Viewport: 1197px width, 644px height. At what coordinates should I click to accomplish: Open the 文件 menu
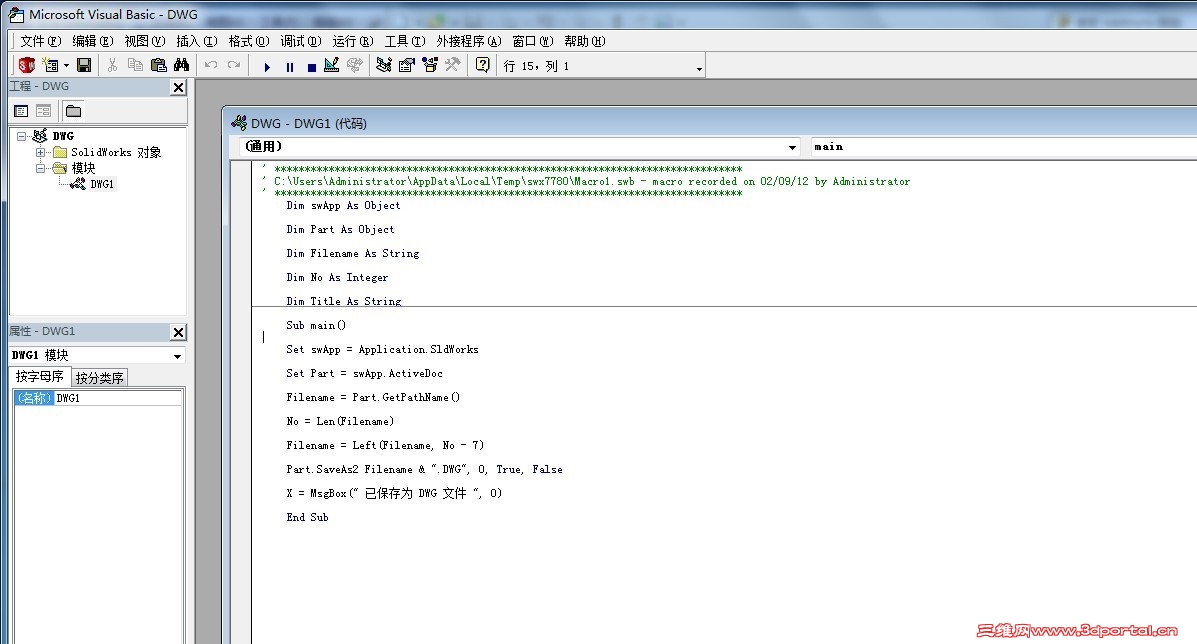point(40,41)
